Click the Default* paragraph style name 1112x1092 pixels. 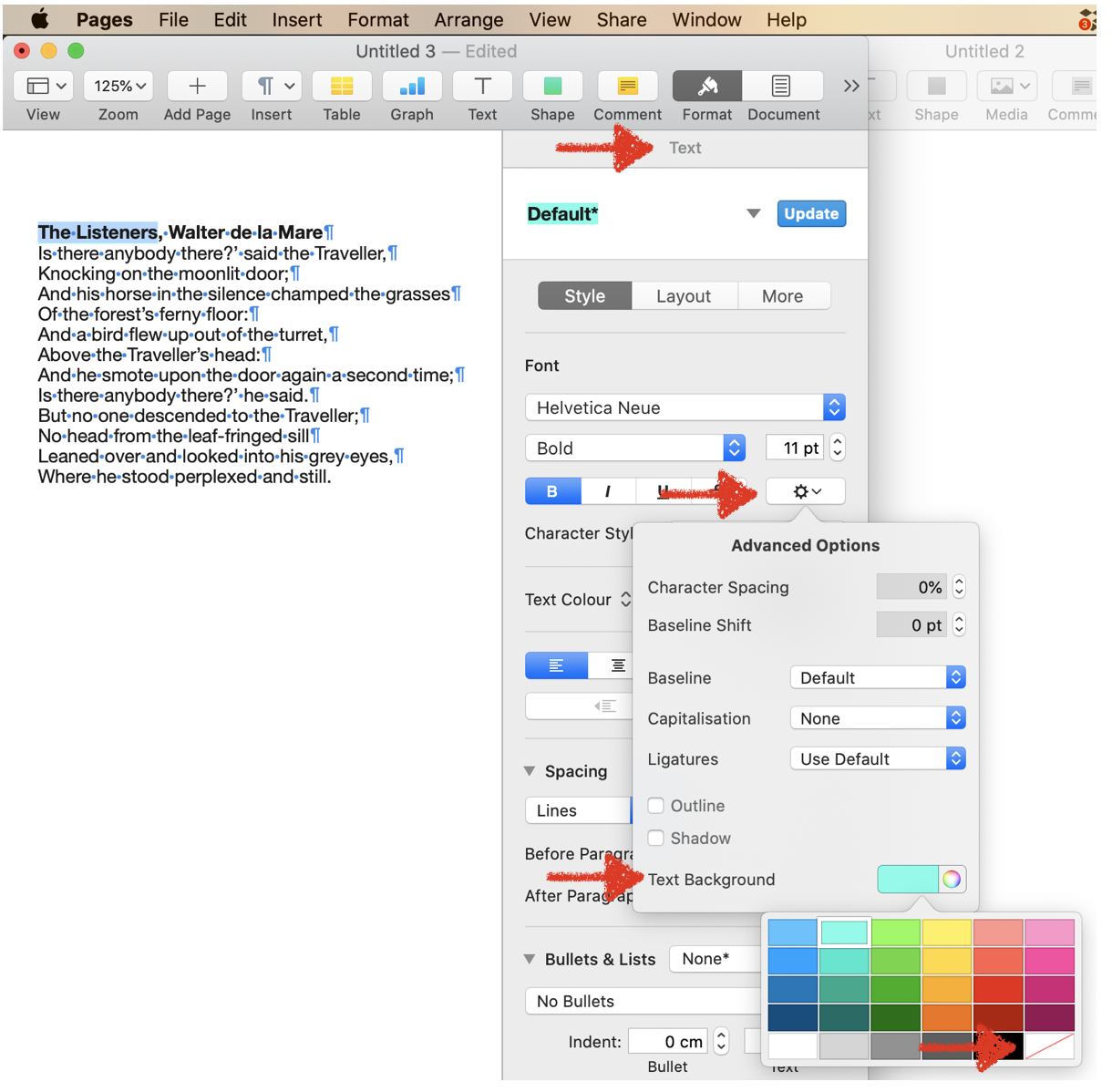pos(562,214)
